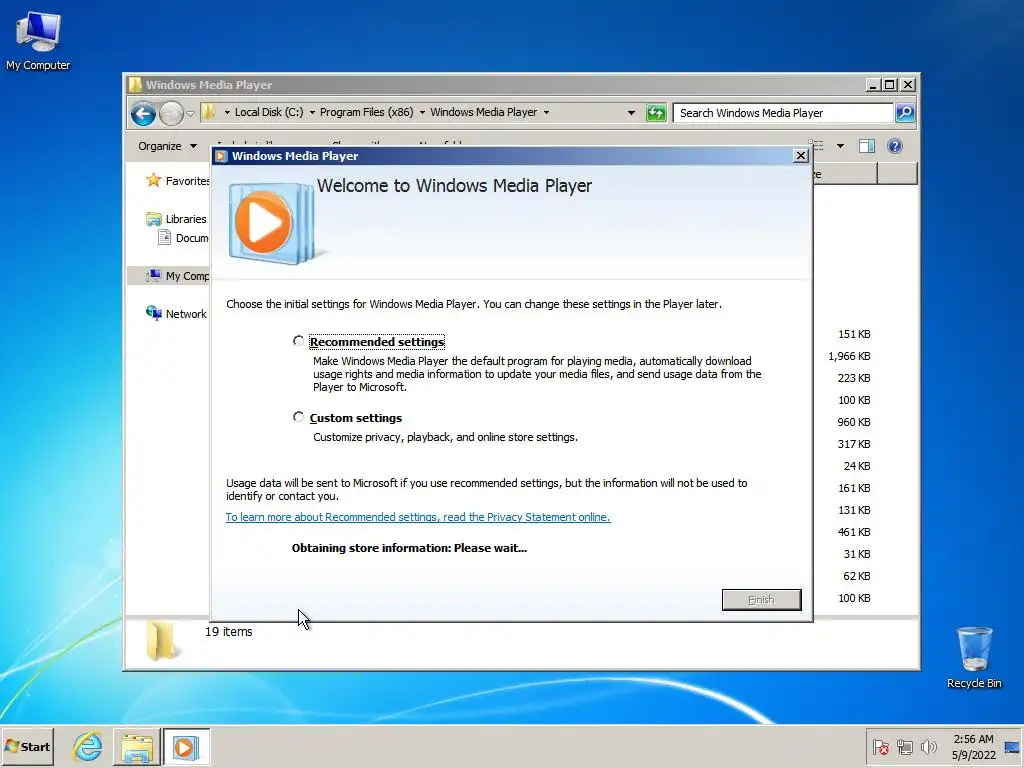Expand the root breadcrumb arrow before Local Disk
1024x768 pixels.
[x=227, y=112]
